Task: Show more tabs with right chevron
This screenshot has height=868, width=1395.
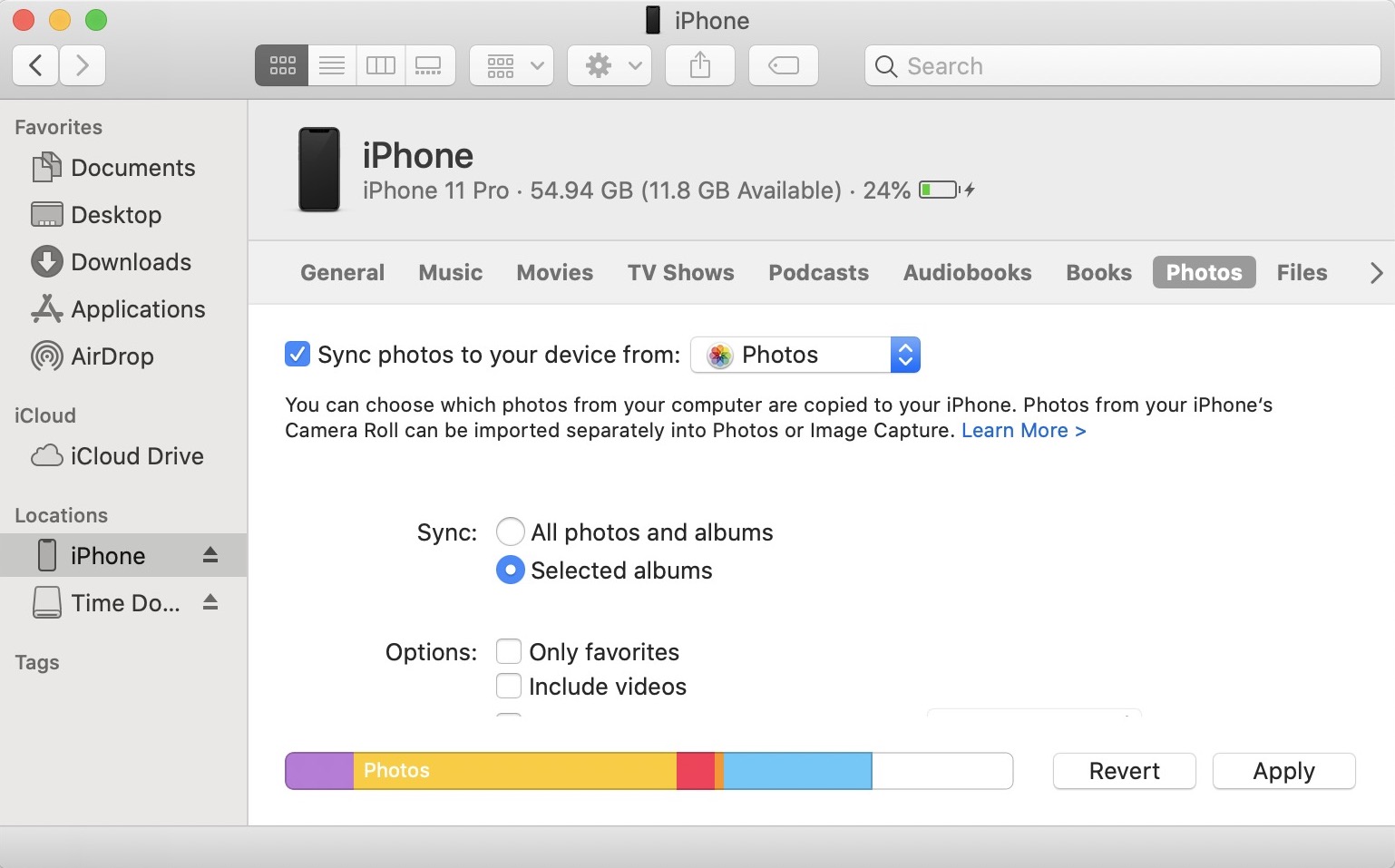Action: point(1376,272)
